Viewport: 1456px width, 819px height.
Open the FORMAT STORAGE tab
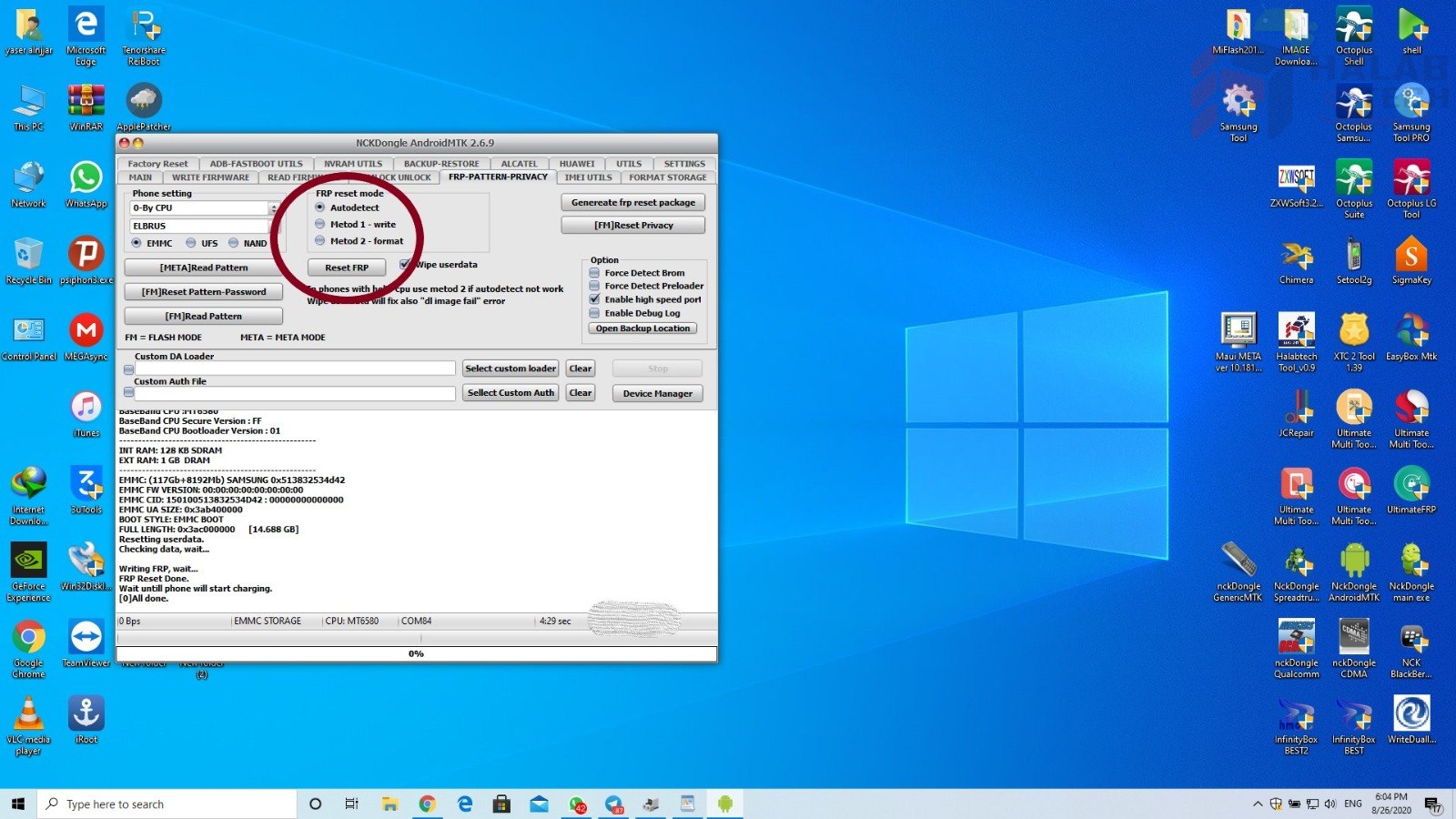click(668, 177)
